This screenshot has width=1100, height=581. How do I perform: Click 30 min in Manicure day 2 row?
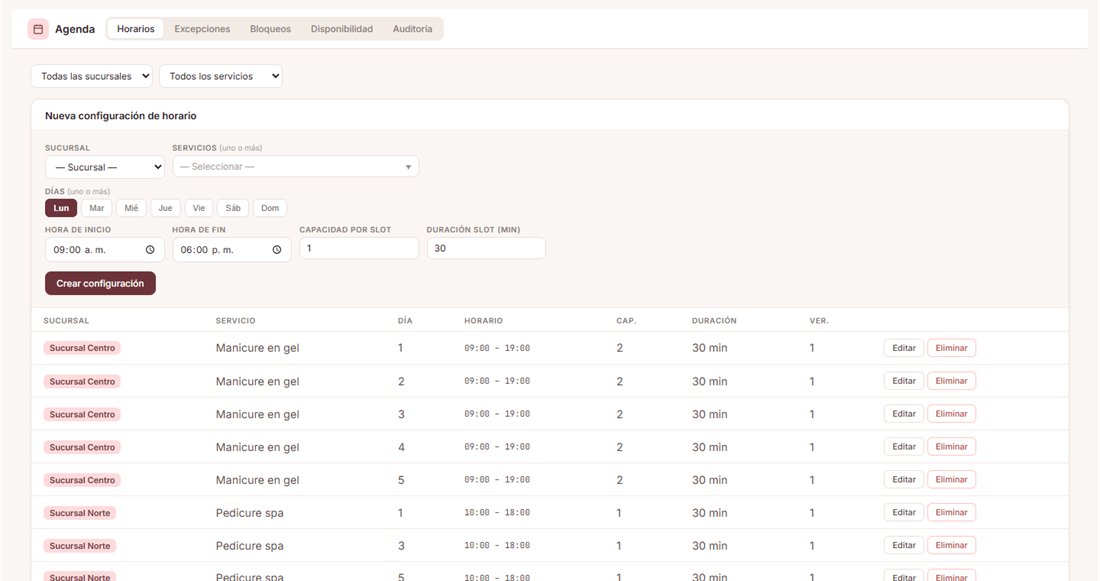coord(709,382)
